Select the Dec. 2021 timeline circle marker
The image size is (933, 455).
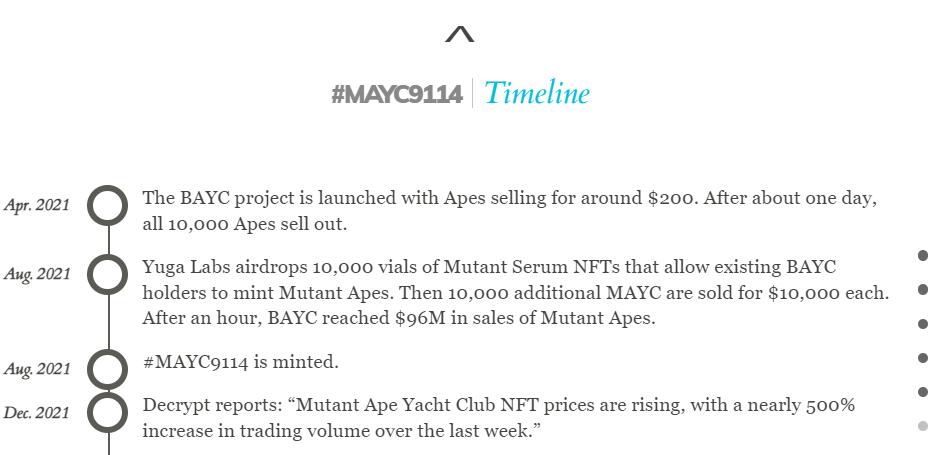coord(108,413)
